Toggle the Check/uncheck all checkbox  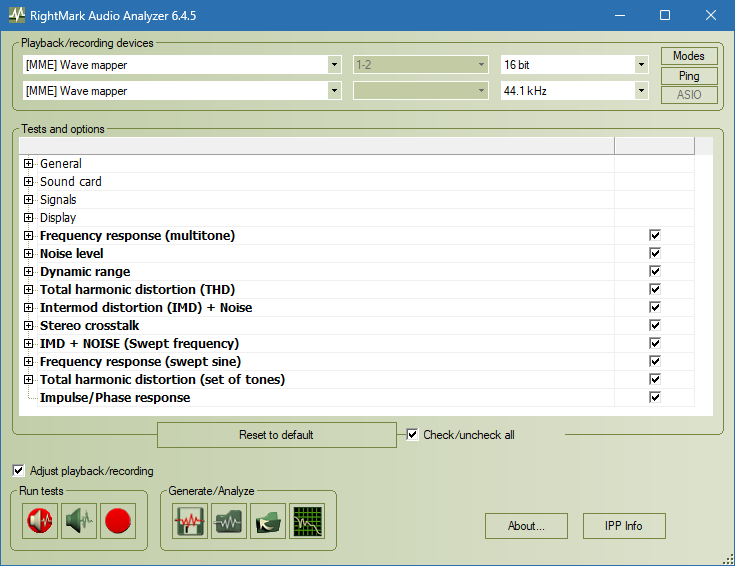pyautogui.click(x=412, y=435)
